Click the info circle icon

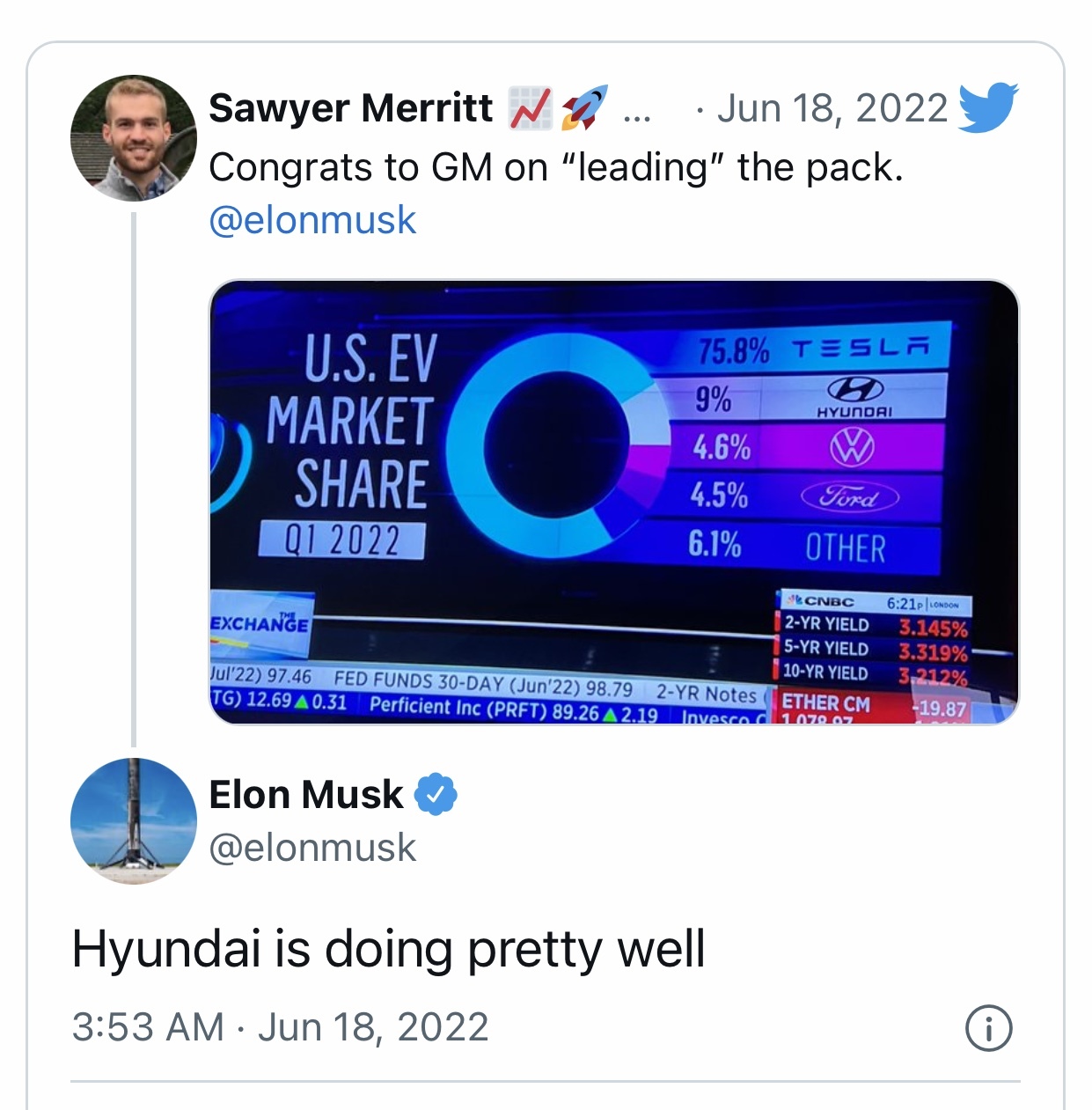click(989, 1028)
